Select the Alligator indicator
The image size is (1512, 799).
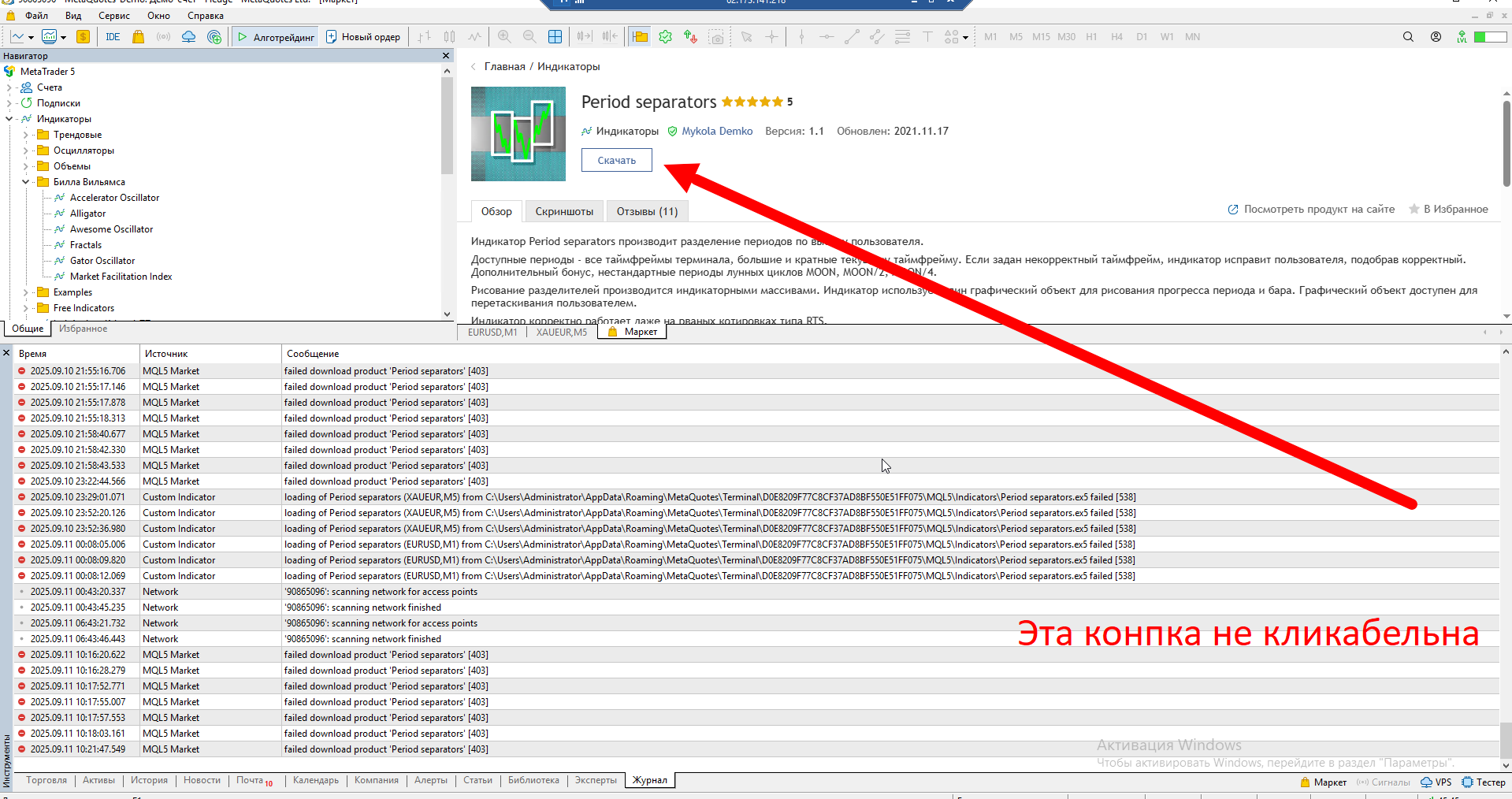point(87,214)
